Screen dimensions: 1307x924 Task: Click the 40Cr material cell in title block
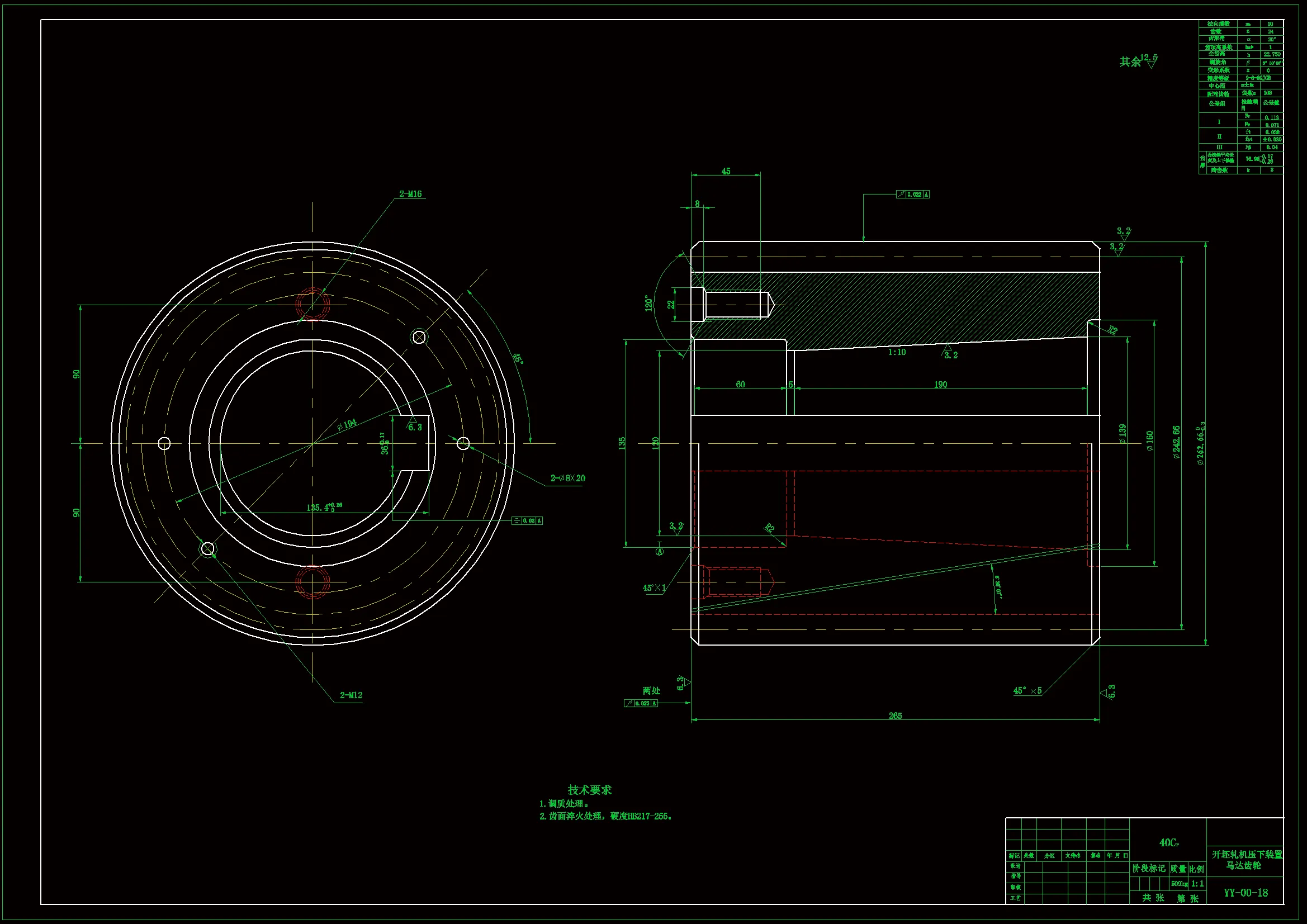(x=1168, y=842)
